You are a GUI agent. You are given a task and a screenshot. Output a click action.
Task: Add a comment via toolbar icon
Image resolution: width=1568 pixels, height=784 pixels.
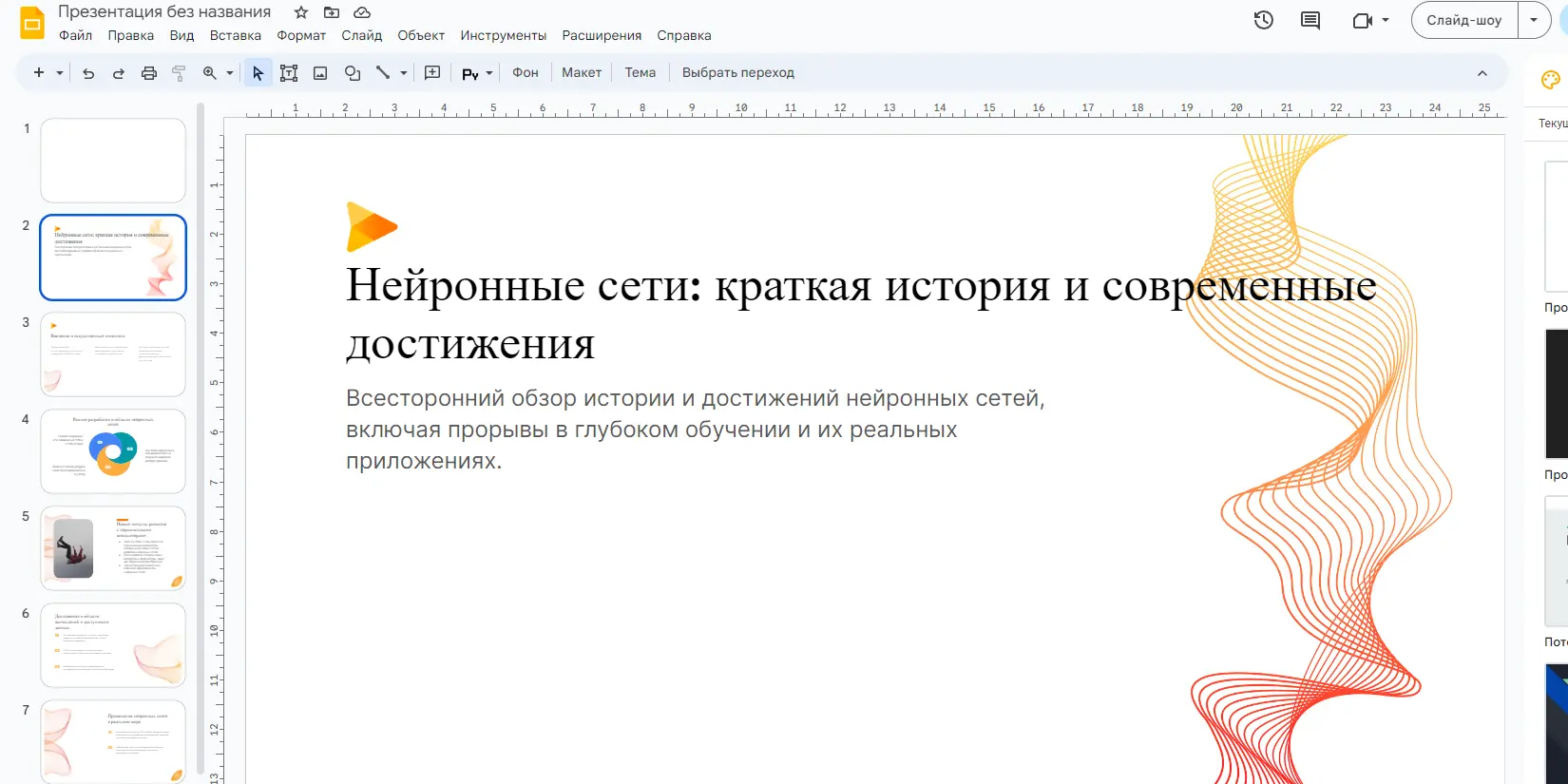point(432,73)
